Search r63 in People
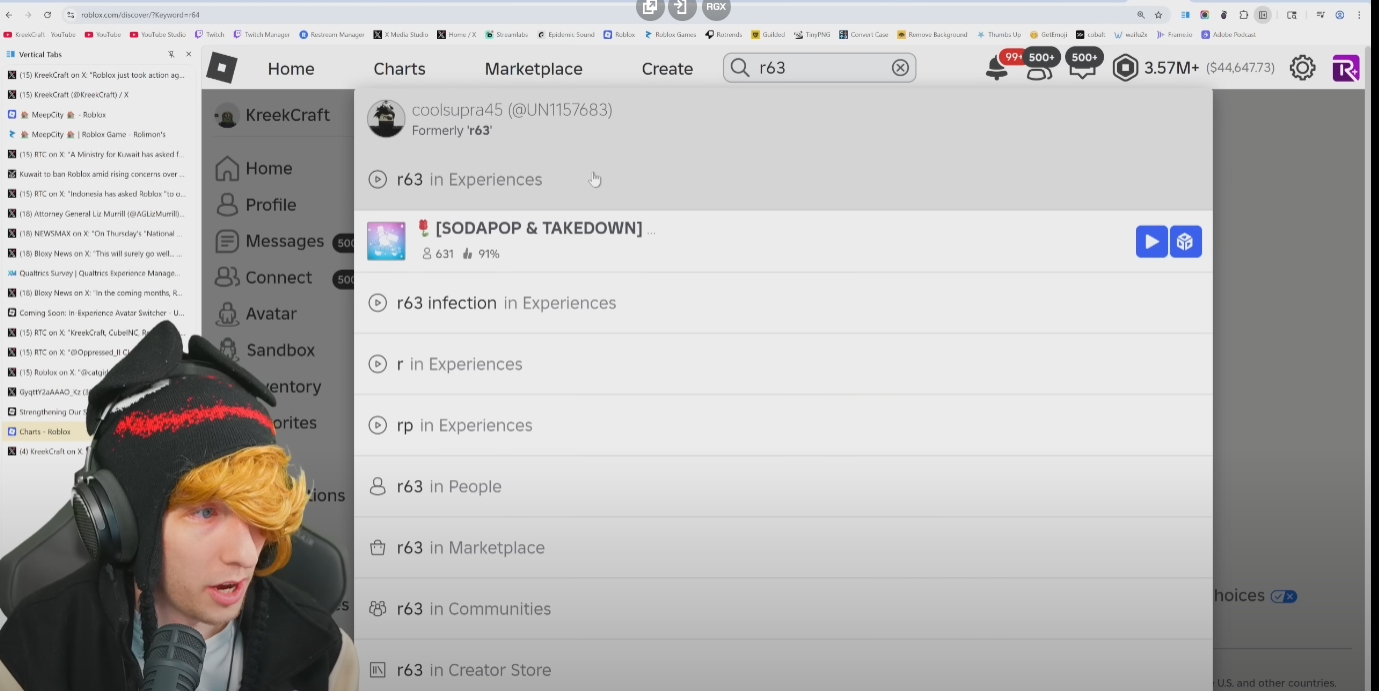1379x691 pixels. tap(783, 487)
